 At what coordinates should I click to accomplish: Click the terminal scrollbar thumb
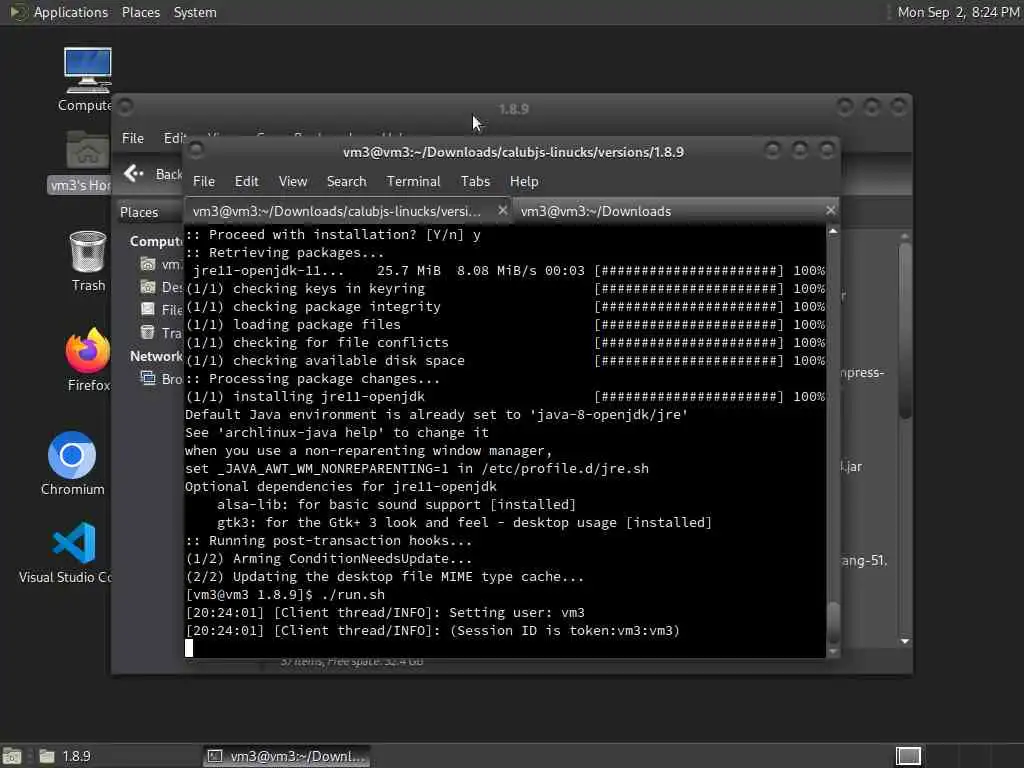833,622
